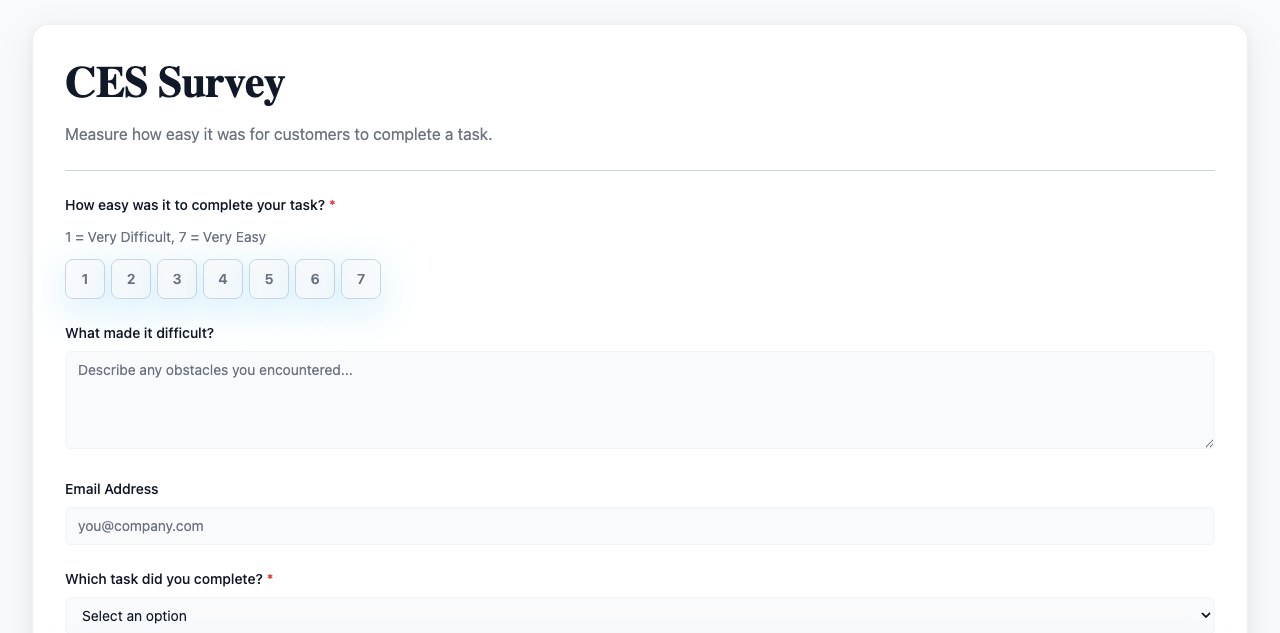Click the obstacles description text area
1280x633 pixels.
[x=640, y=400]
